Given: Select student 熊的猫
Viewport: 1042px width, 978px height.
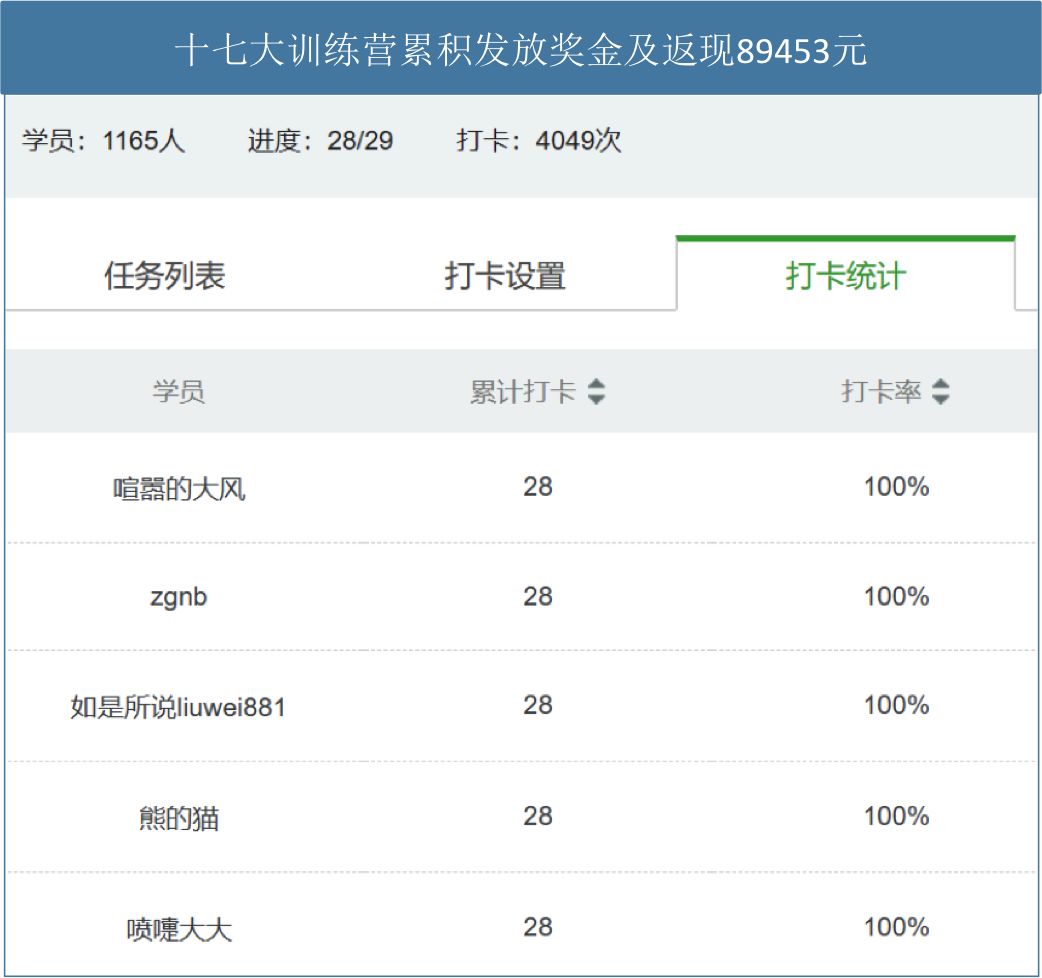Looking at the screenshot, I should click(x=179, y=818).
